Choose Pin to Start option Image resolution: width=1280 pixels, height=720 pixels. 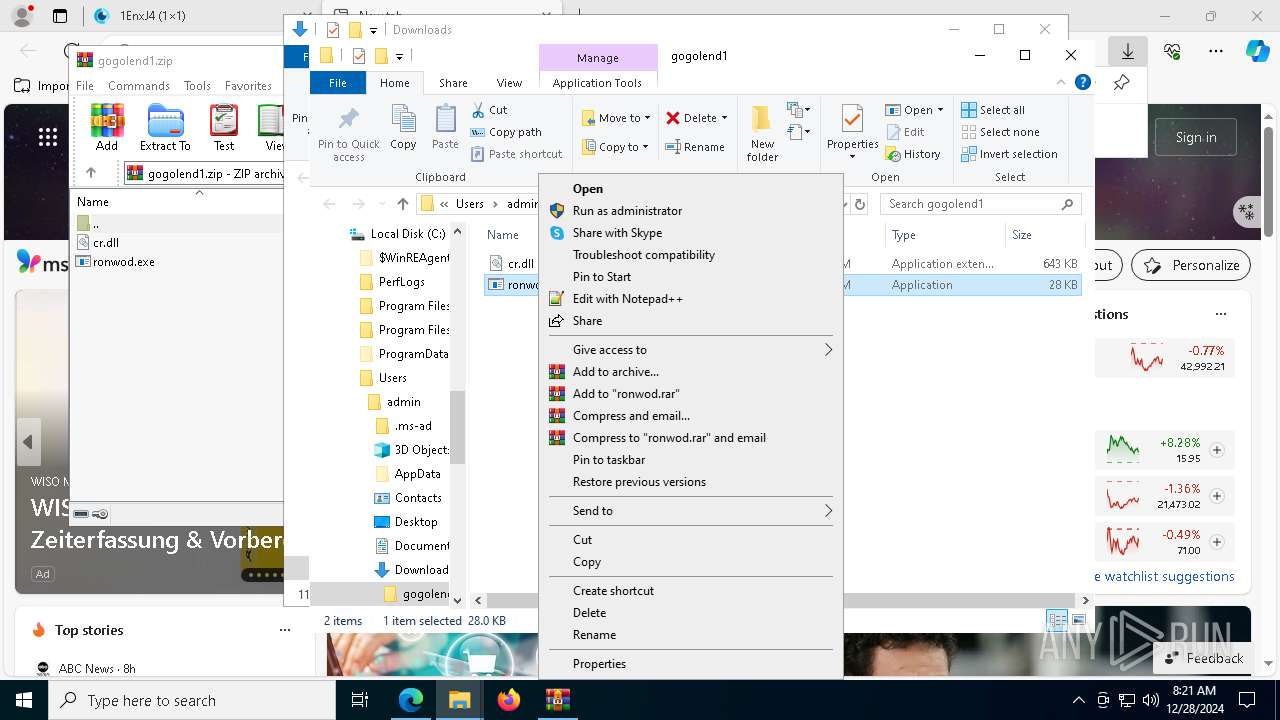[602, 277]
